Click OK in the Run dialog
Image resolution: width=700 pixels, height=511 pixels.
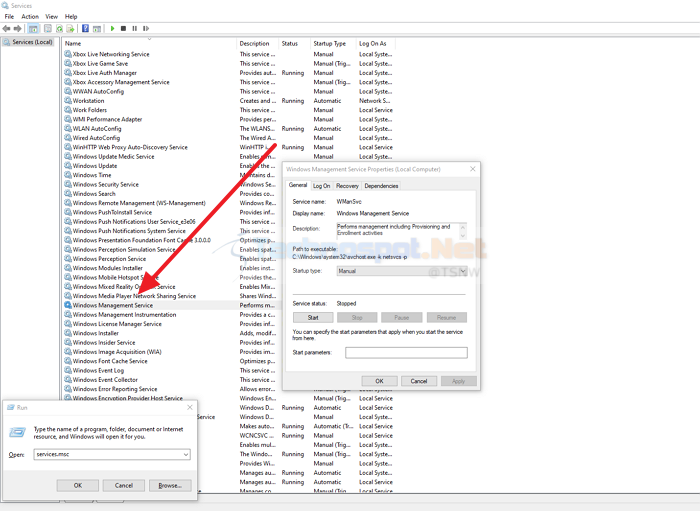click(x=78, y=485)
